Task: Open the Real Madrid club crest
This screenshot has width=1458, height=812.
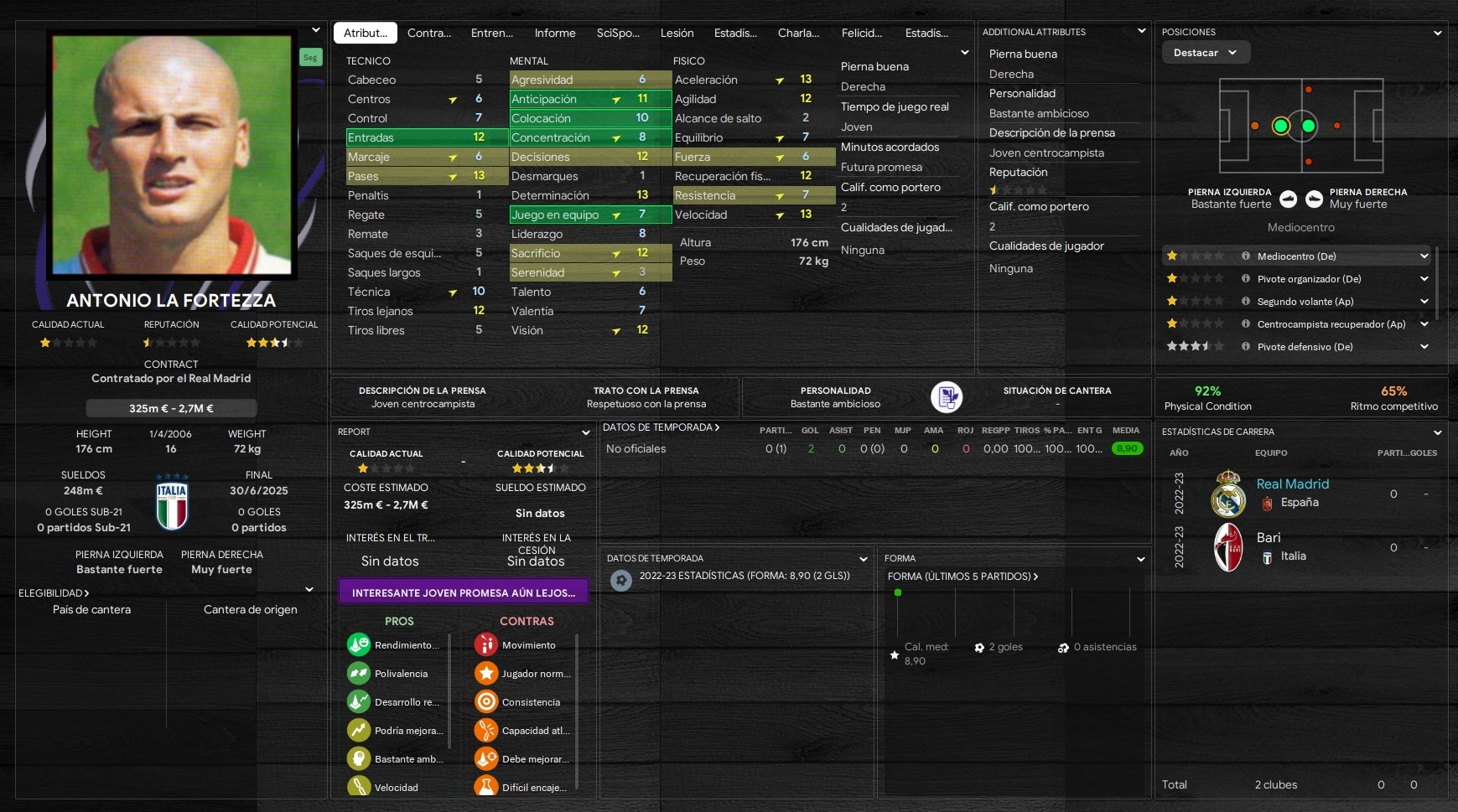Action: coord(1228,494)
